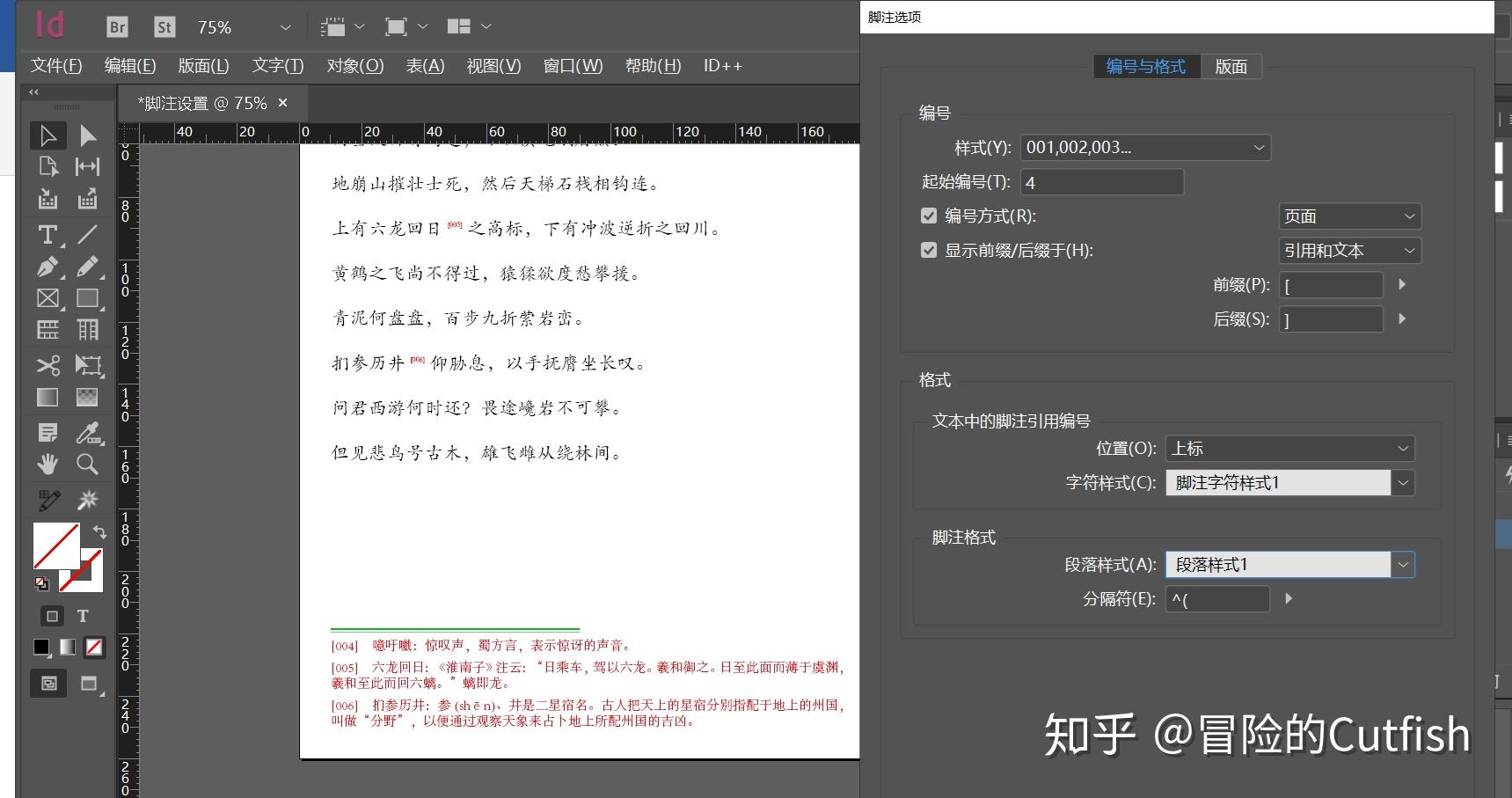The width and height of the screenshot is (1512, 798).
Task: Click the black fill color swatch
Action: 40,648
